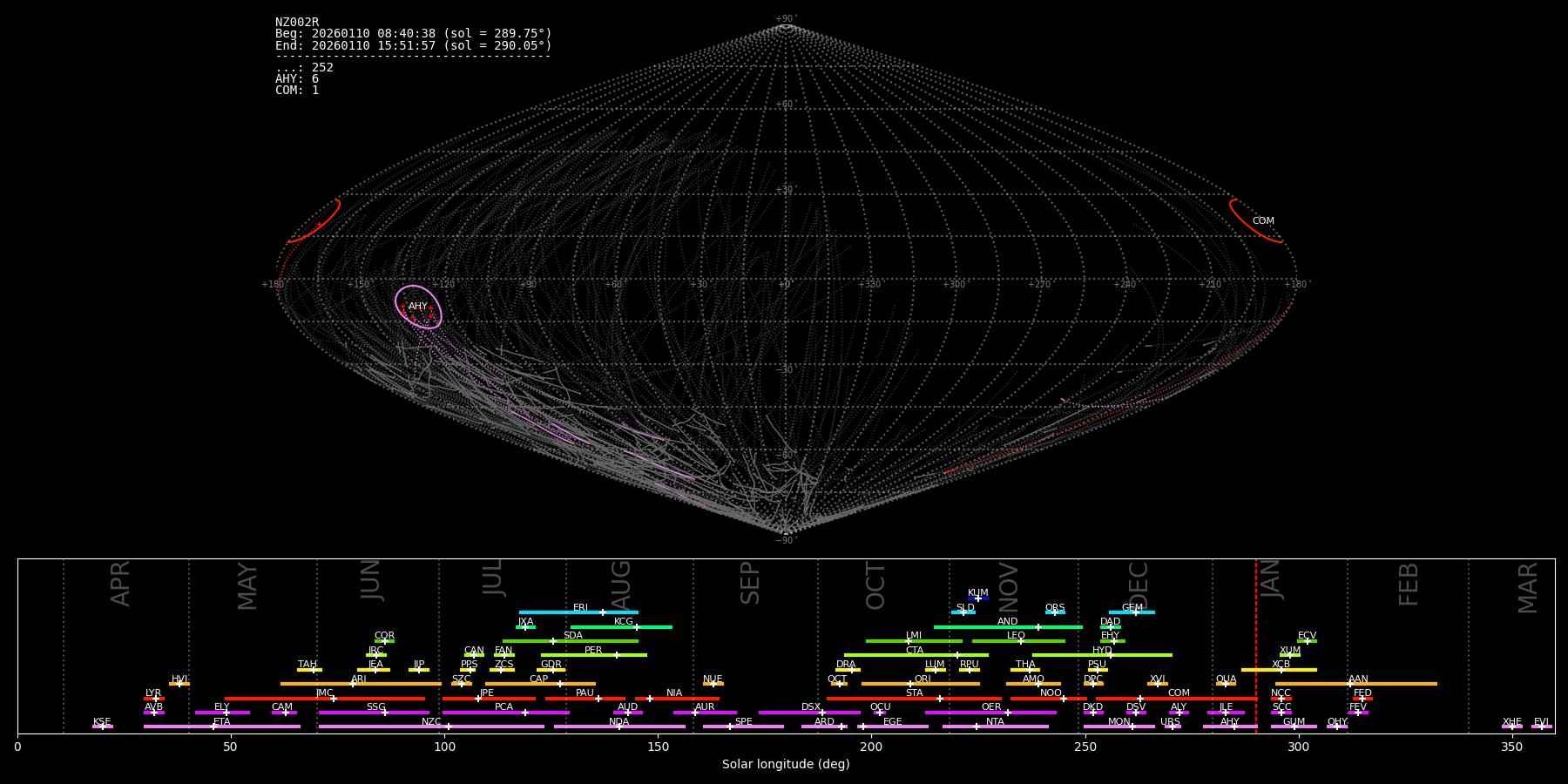This screenshot has width=1568, height=784.
Task: Click the EVI shower label in the timeline
Action: click(x=1542, y=722)
